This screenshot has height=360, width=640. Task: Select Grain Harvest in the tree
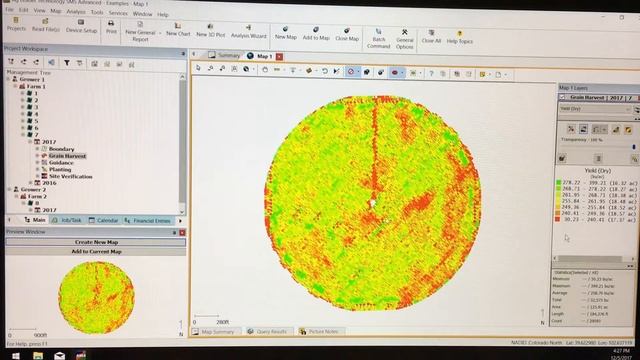[67, 156]
